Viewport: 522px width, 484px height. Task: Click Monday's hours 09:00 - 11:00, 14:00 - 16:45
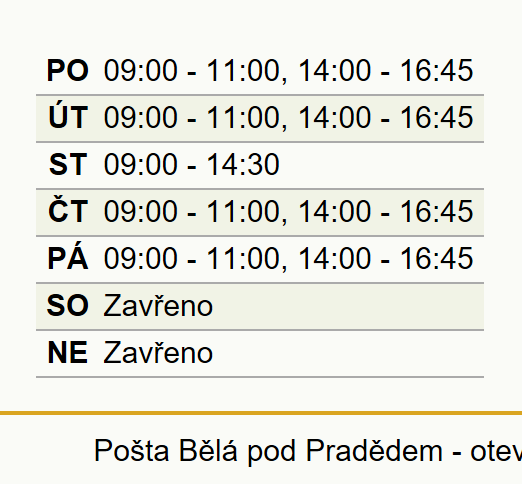point(288,71)
